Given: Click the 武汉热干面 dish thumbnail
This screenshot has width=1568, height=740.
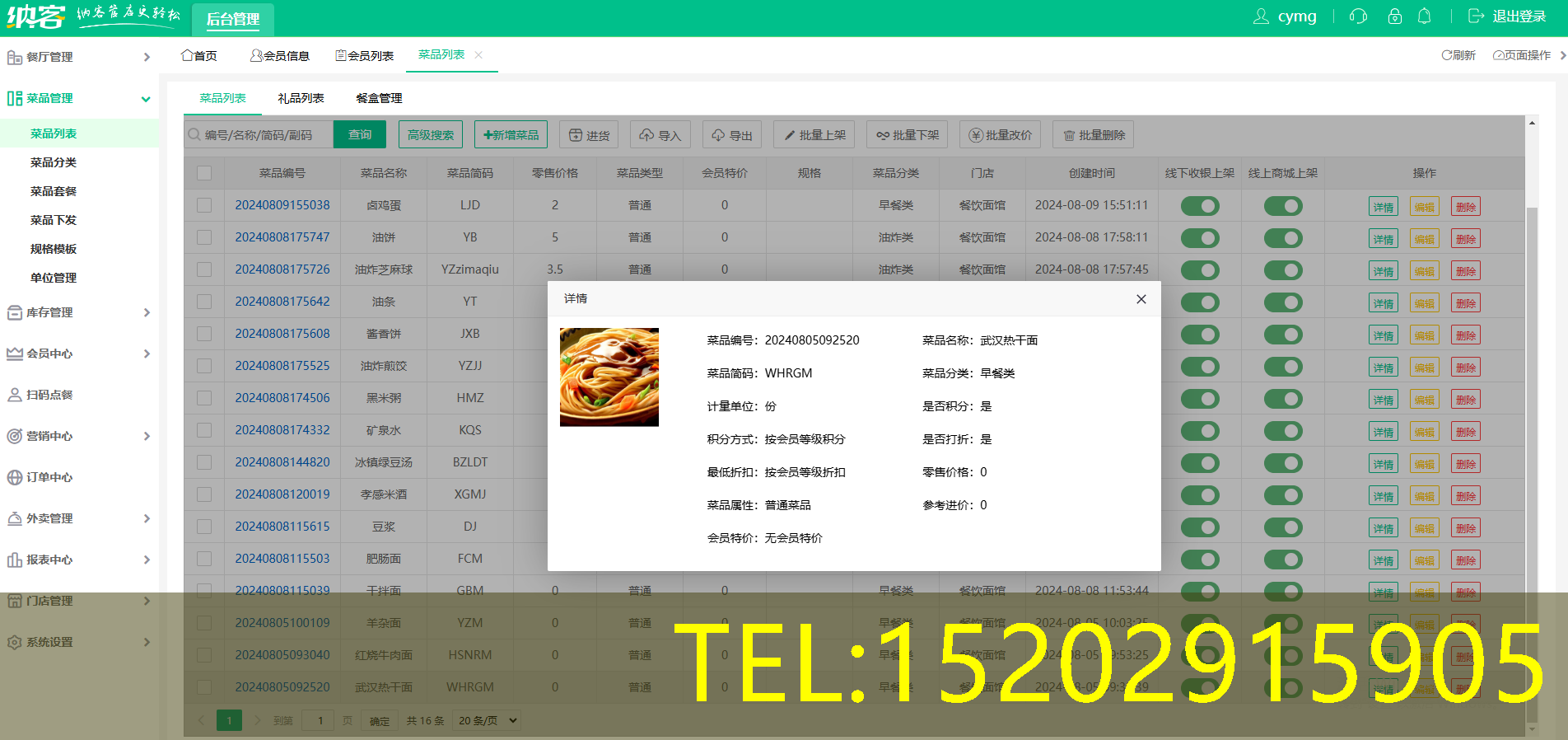Looking at the screenshot, I should pos(609,377).
